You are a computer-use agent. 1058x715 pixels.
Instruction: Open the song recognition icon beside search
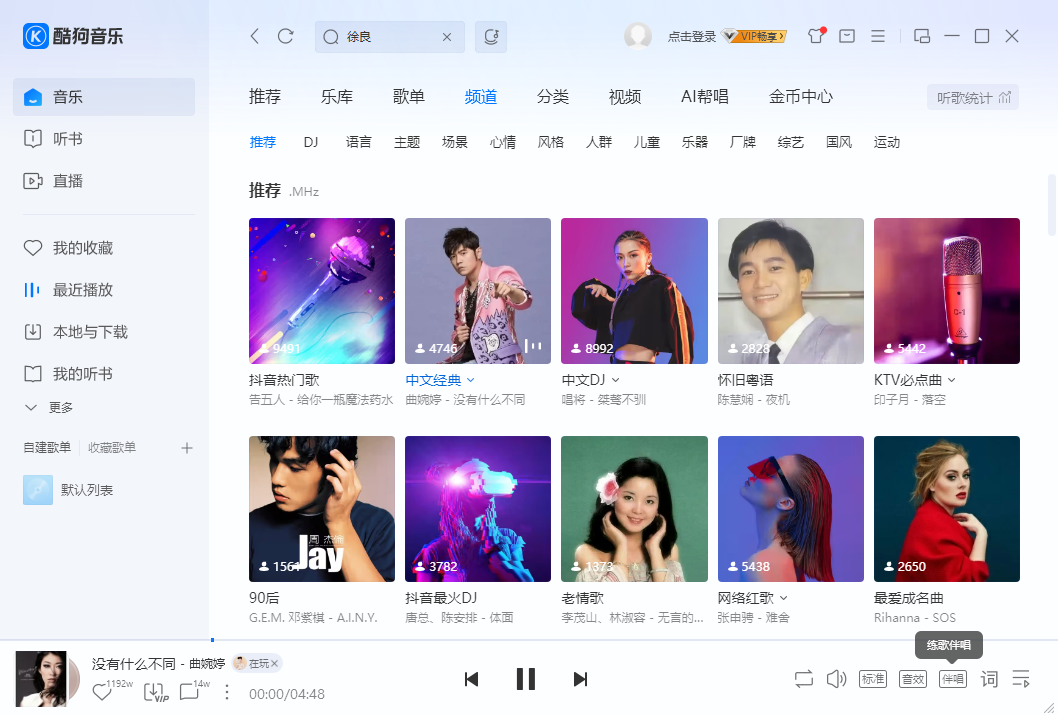491,36
